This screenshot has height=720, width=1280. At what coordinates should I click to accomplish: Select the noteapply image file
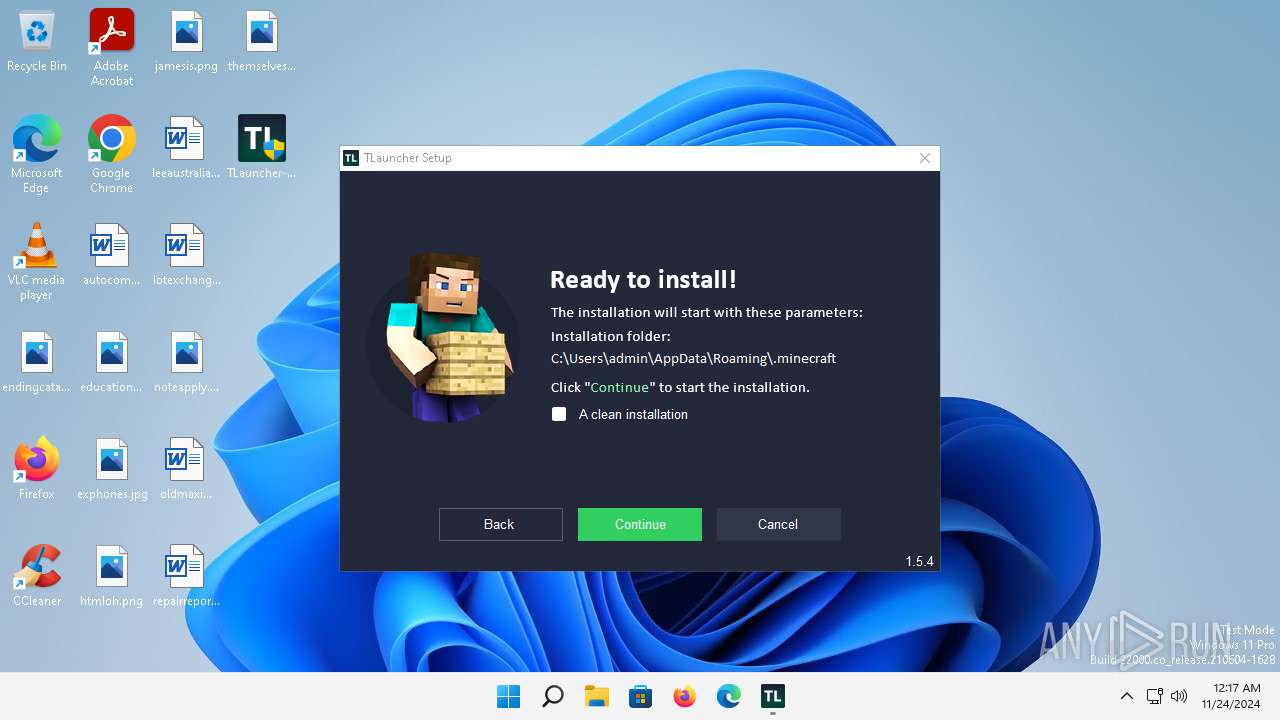tap(186, 362)
